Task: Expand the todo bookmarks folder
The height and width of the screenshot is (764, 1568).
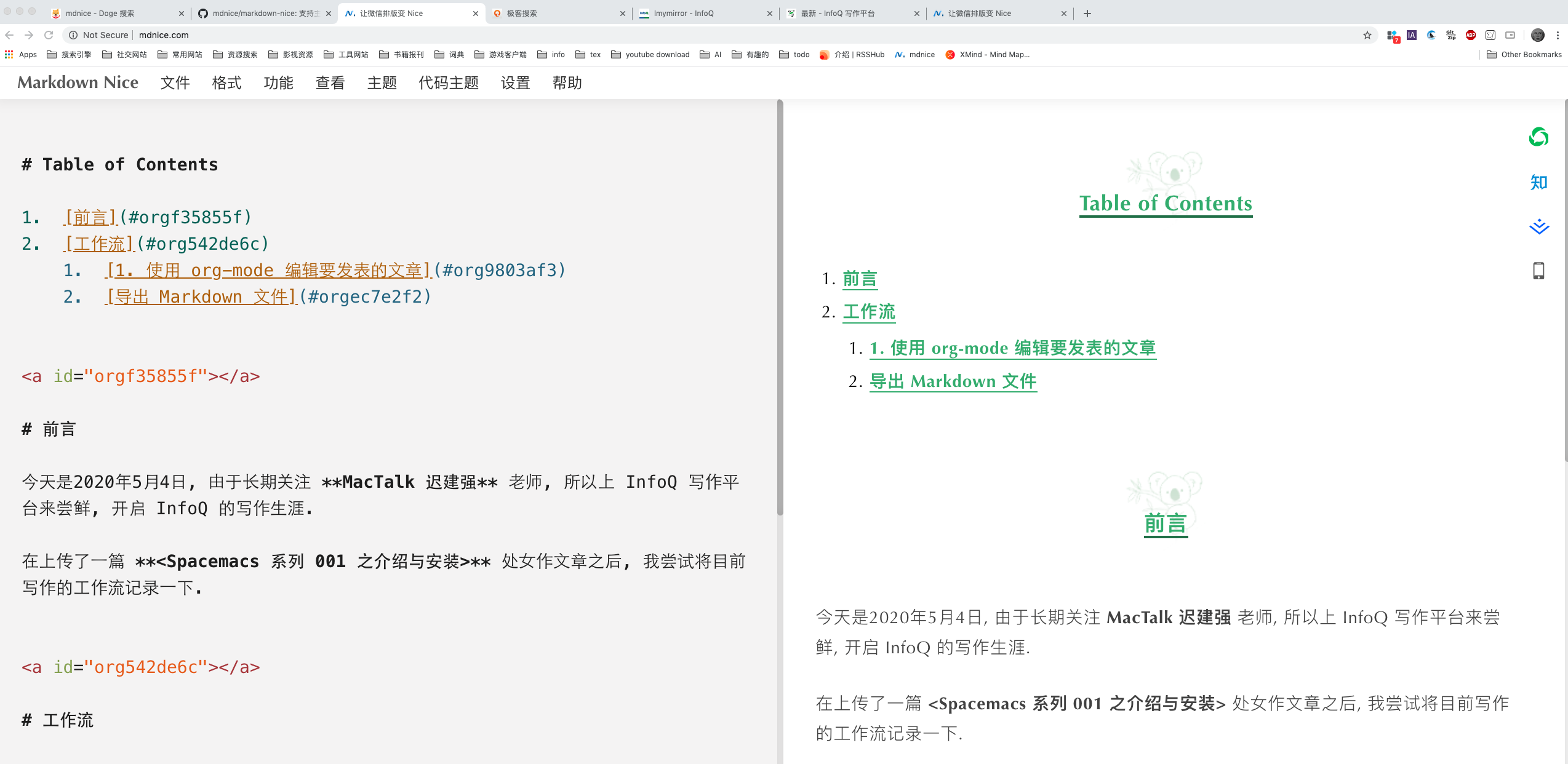Action: click(794, 55)
